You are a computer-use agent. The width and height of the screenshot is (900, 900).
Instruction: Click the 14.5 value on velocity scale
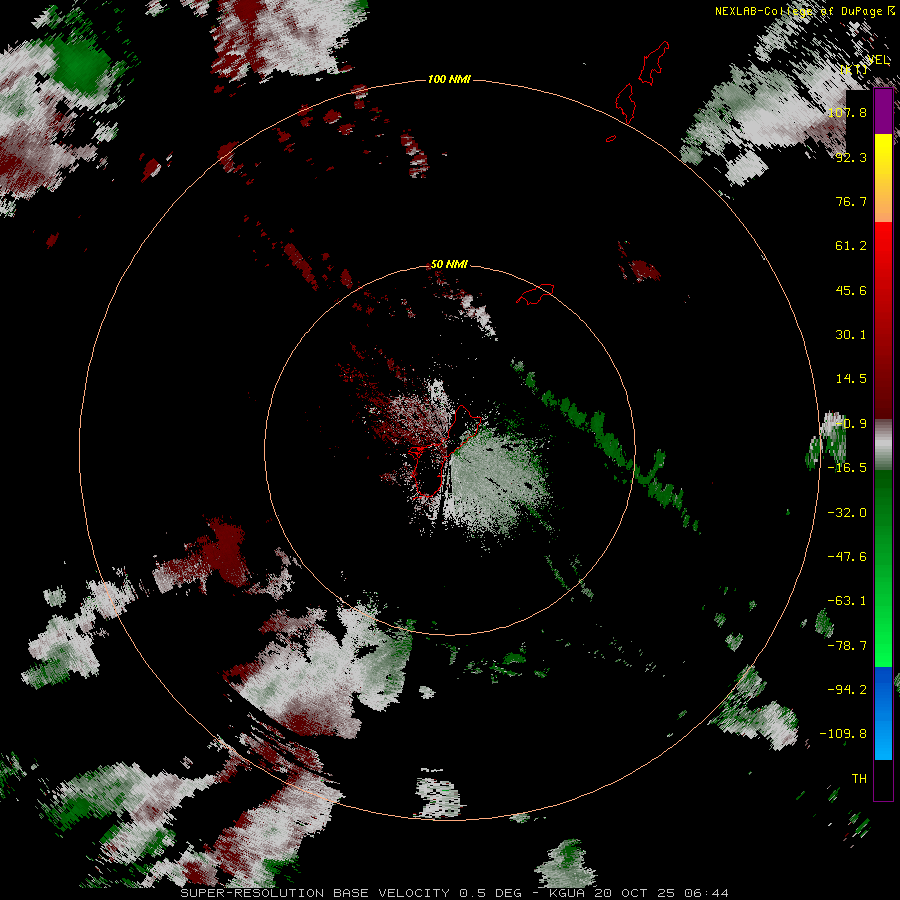(x=851, y=379)
